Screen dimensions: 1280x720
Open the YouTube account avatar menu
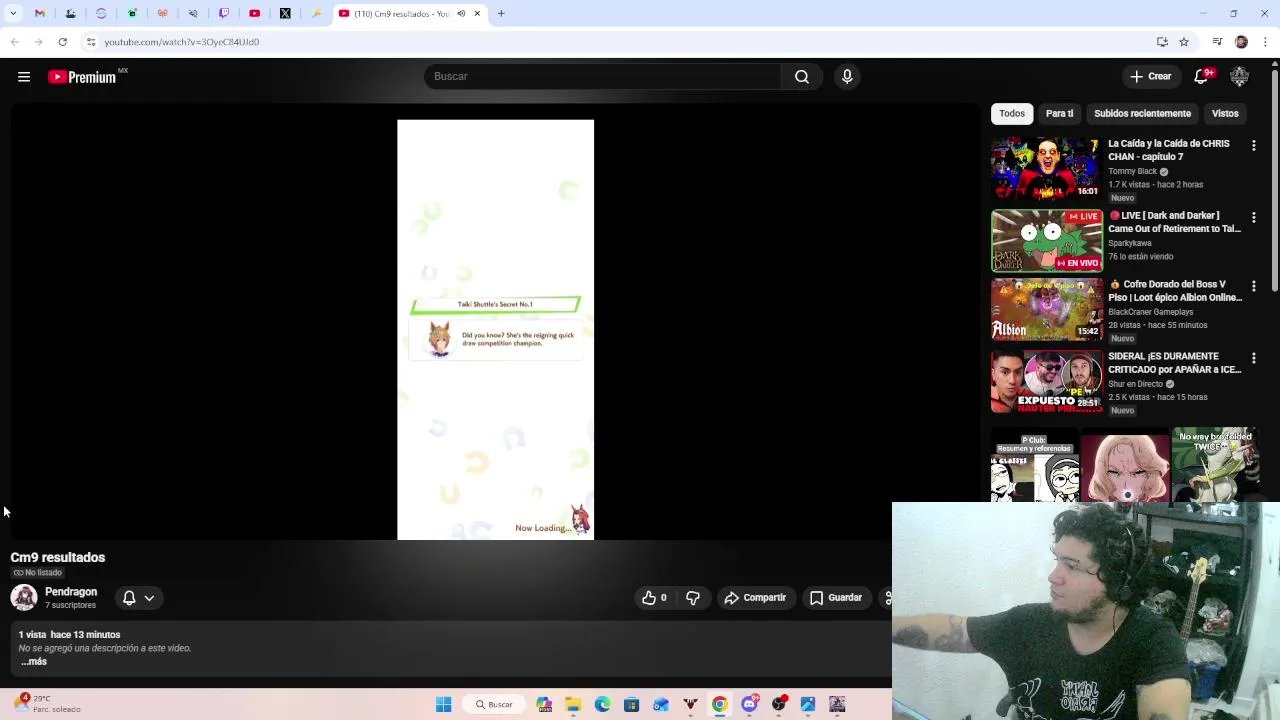point(1240,77)
